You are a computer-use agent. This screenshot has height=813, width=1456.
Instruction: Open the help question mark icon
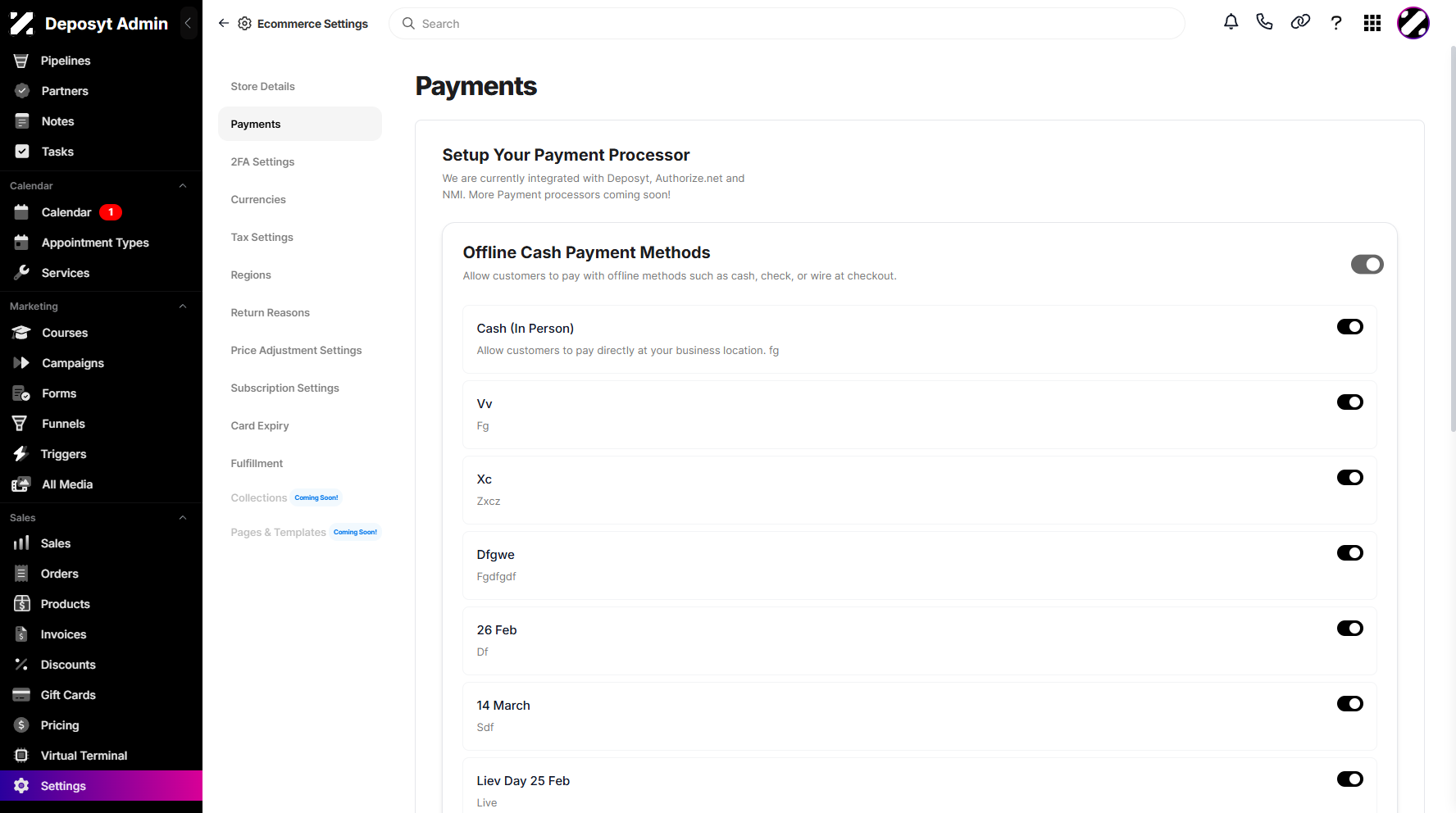[1336, 23]
